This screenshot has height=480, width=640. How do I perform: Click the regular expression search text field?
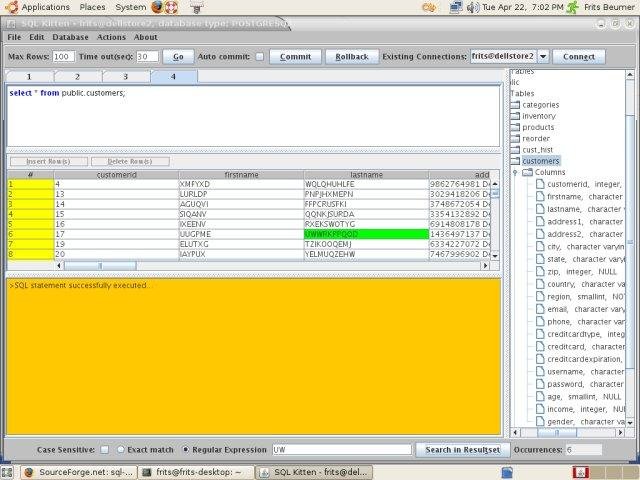pos(341,450)
